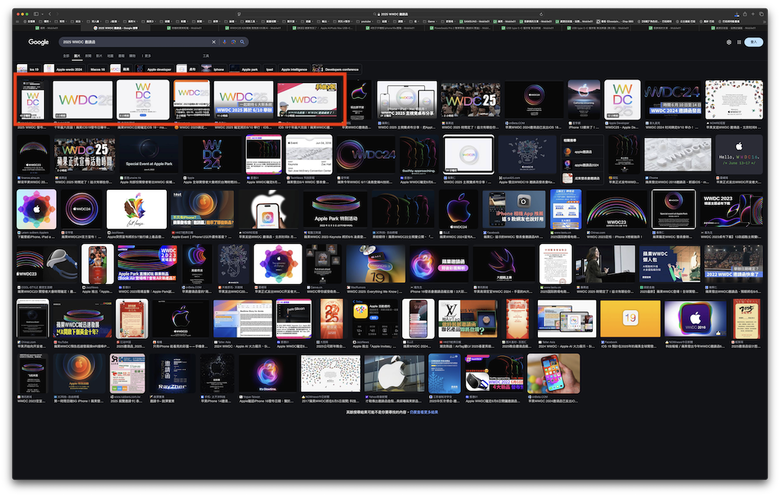Open the Hello WWDC18 code thumbnail
Viewport: 780px width, 496px height.
(x=739, y=154)
